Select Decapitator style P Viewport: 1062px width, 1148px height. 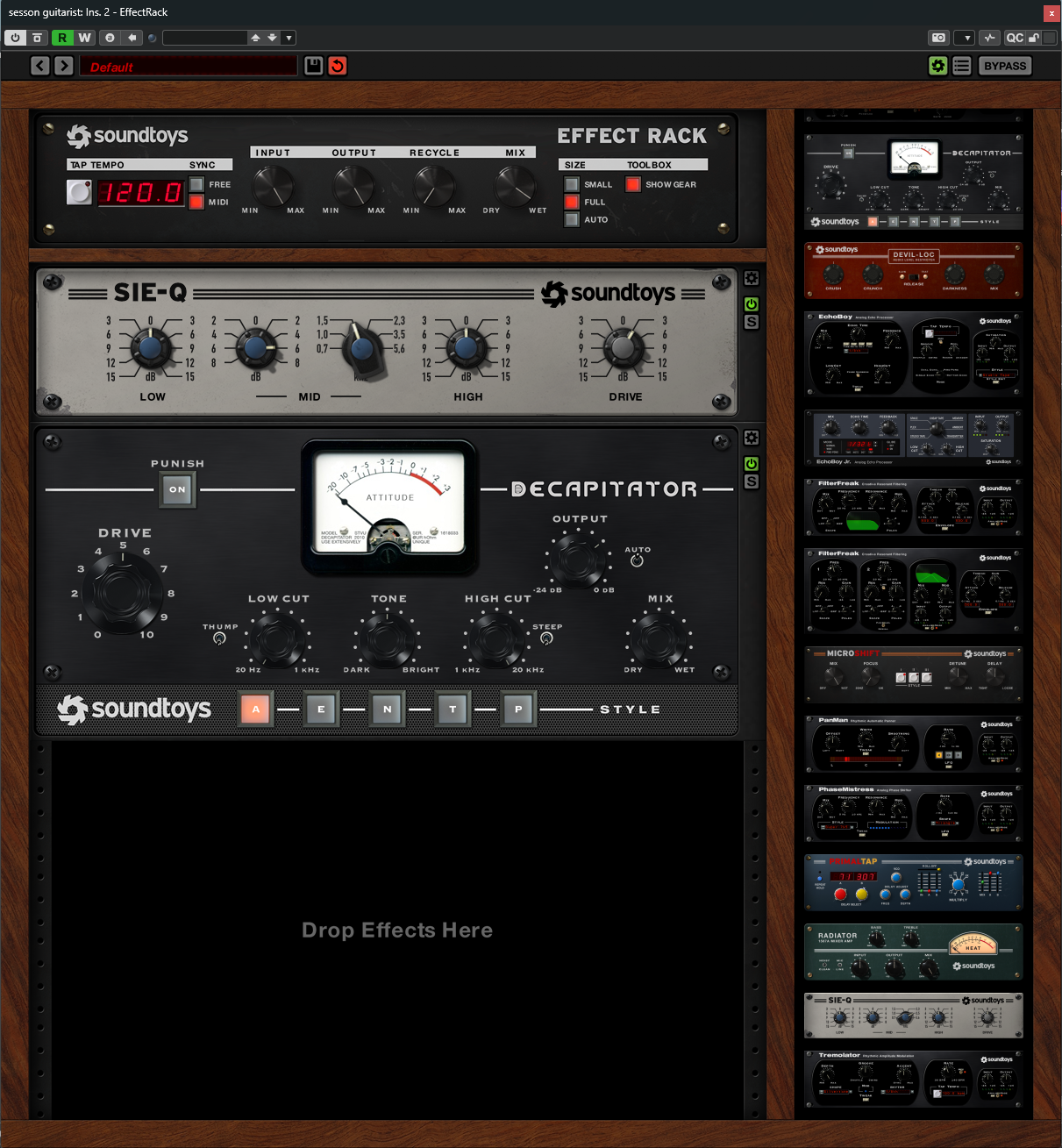point(518,709)
